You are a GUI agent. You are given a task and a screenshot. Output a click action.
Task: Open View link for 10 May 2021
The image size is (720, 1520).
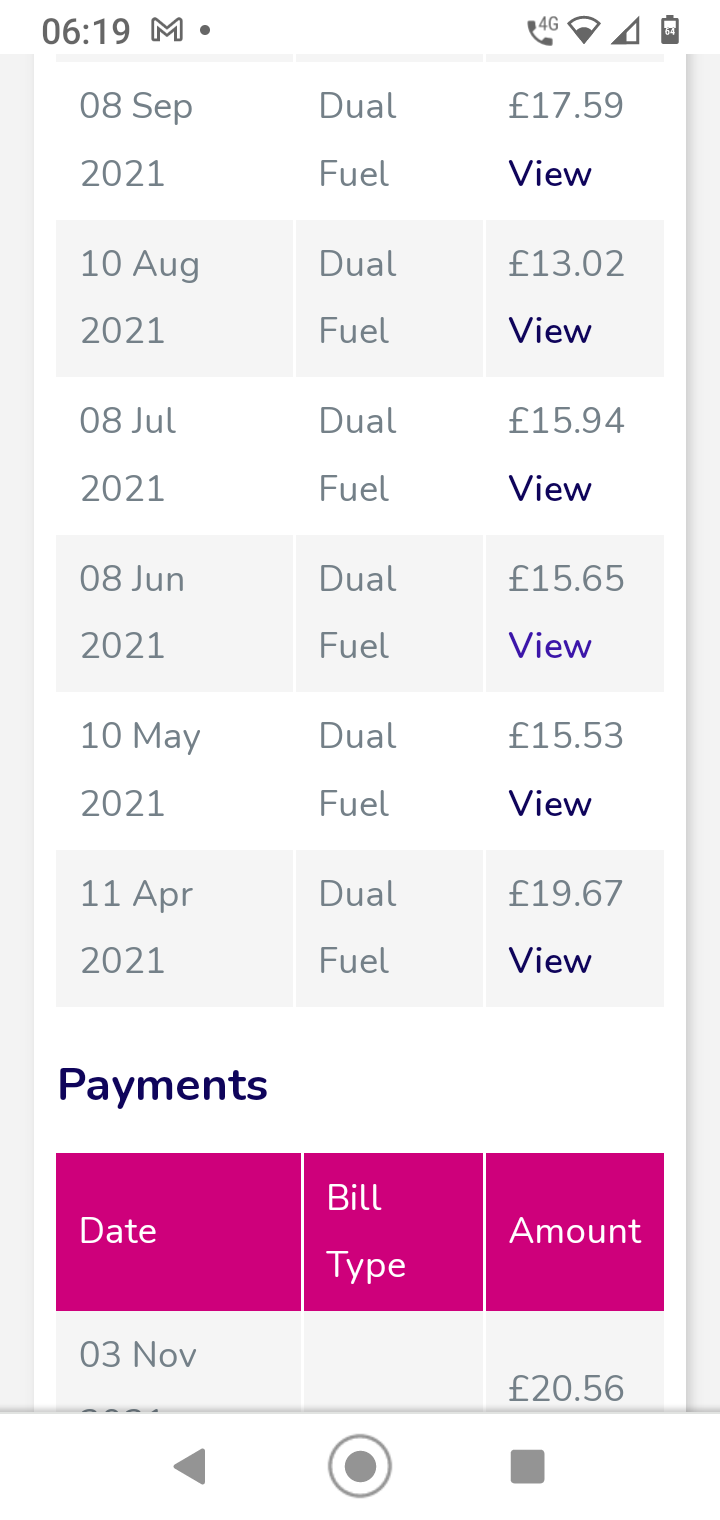tap(550, 804)
